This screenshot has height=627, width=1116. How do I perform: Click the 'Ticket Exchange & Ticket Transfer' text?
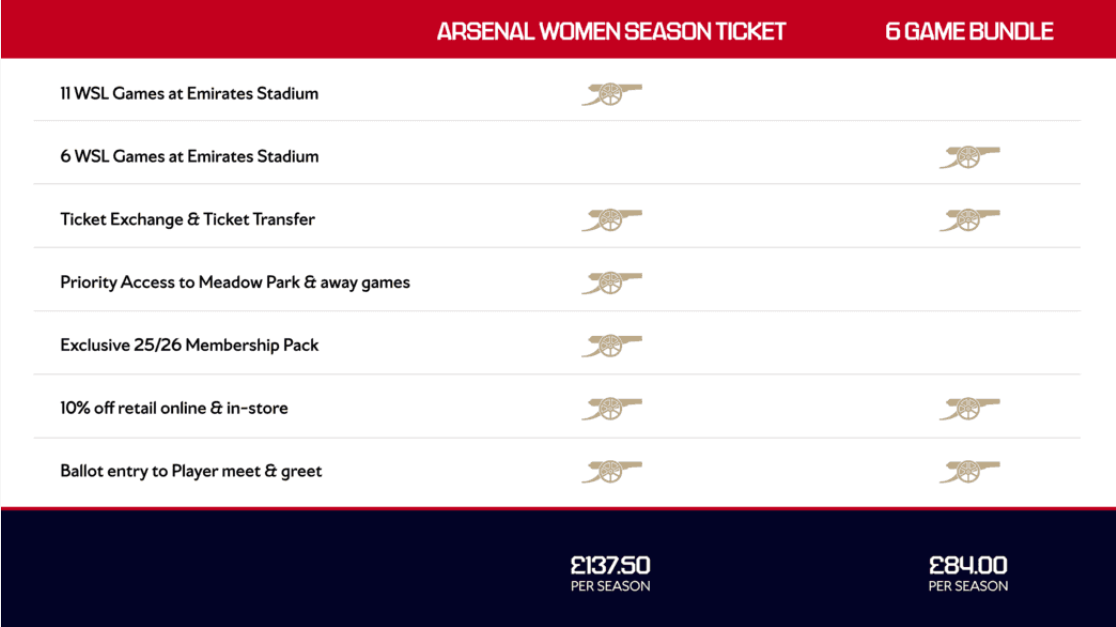click(x=187, y=220)
